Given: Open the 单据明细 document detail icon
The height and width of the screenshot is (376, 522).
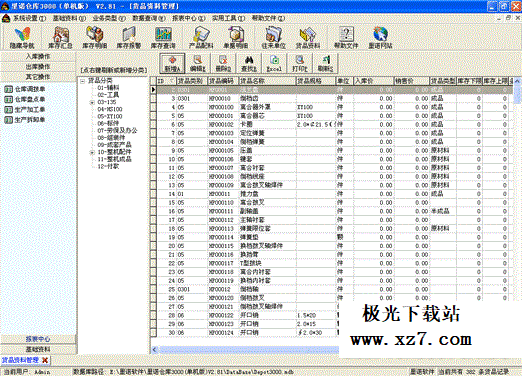Looking at the screenshot, I should tap(235, 38).
